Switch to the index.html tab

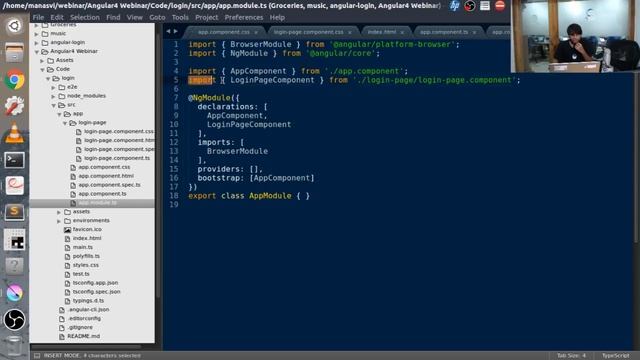382,32
